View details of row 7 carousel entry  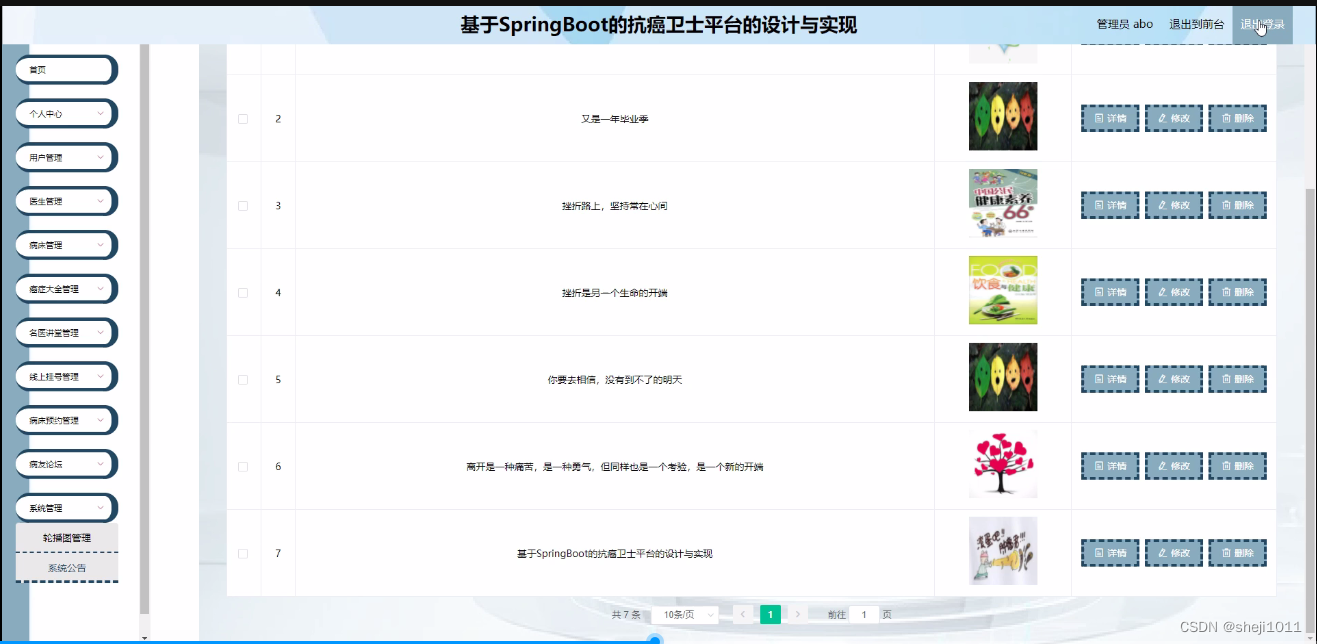coord(1109,552)
